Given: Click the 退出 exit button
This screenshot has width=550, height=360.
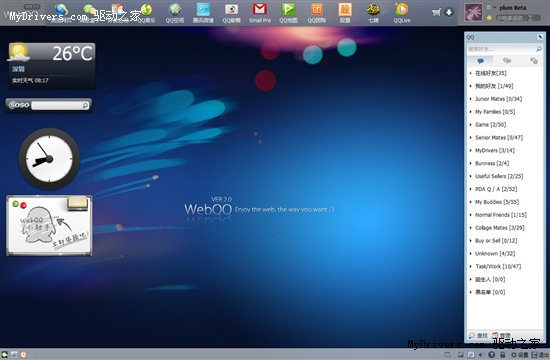Looking at the screenshot, I should (x=540, y=355).
